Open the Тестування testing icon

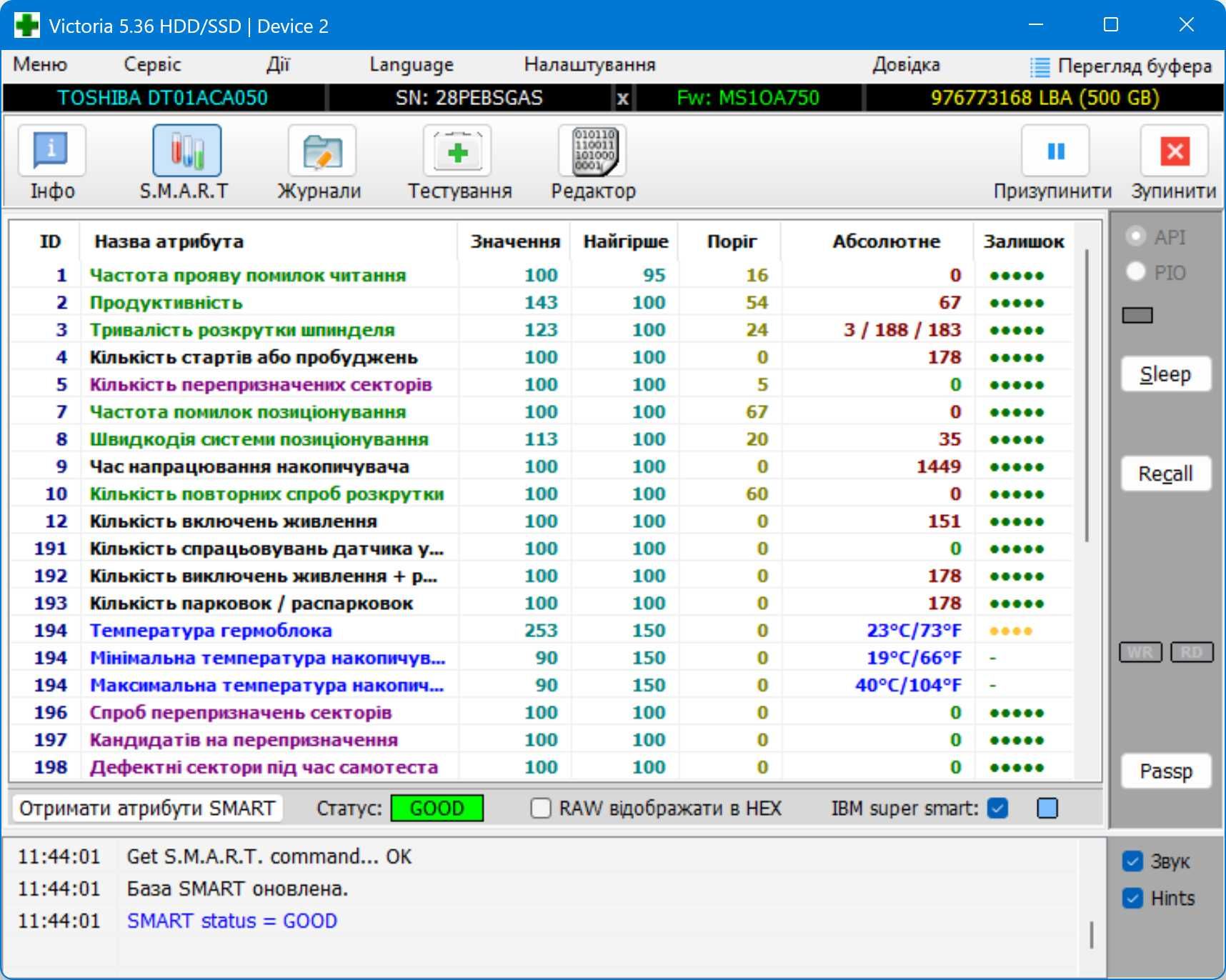click(x=457, y=151)
